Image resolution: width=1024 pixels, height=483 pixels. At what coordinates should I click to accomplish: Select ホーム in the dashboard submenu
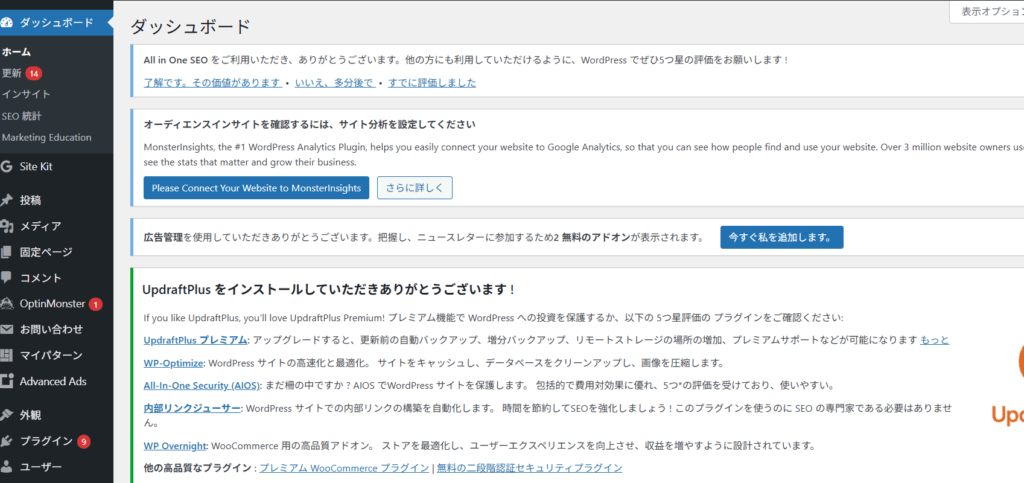coord(16,52)
